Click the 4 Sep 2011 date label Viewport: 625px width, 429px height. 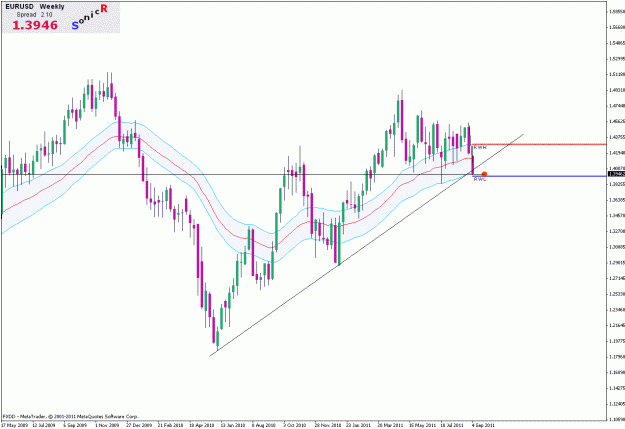click(483, 425)
